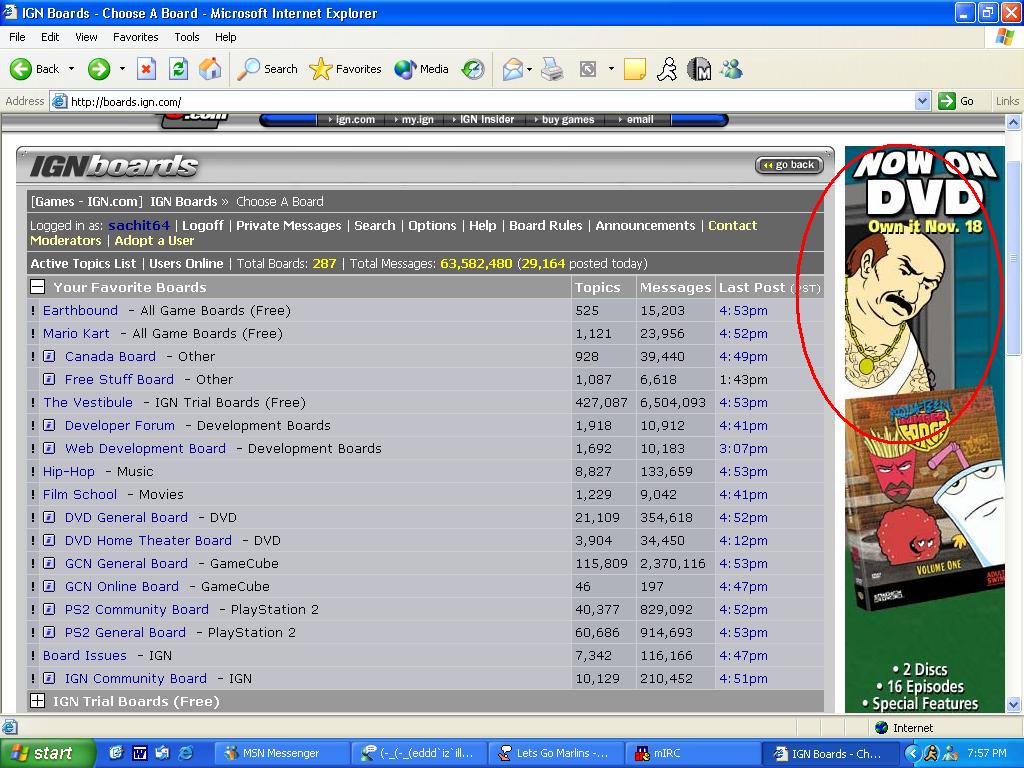1024x768 pixels.
Task: Click the info icon beside DVD General Board
Action: click(49, 517)
